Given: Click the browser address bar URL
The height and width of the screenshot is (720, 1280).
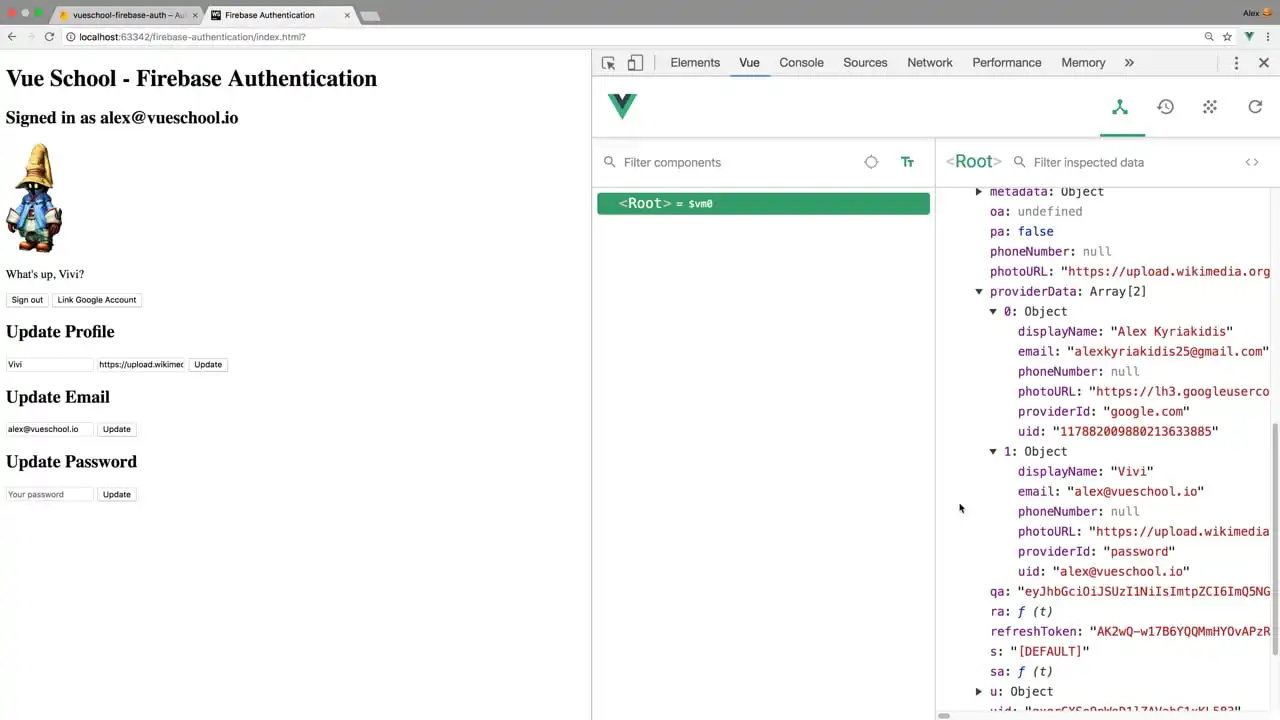Looking at the screenshot, I should (x=193, y=37).
